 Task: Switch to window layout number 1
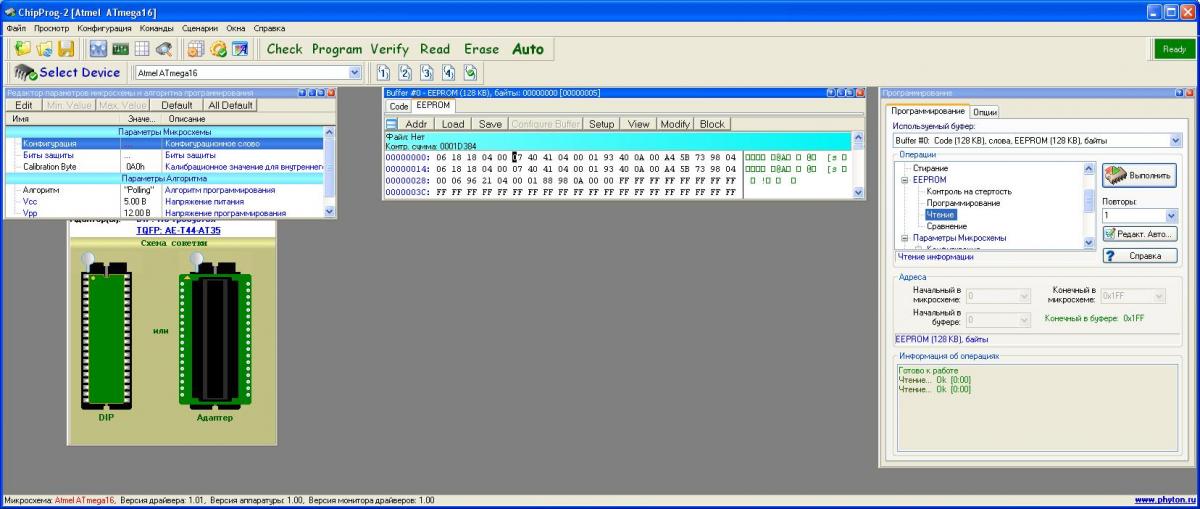pyautogui.click(x=385, y=72)
